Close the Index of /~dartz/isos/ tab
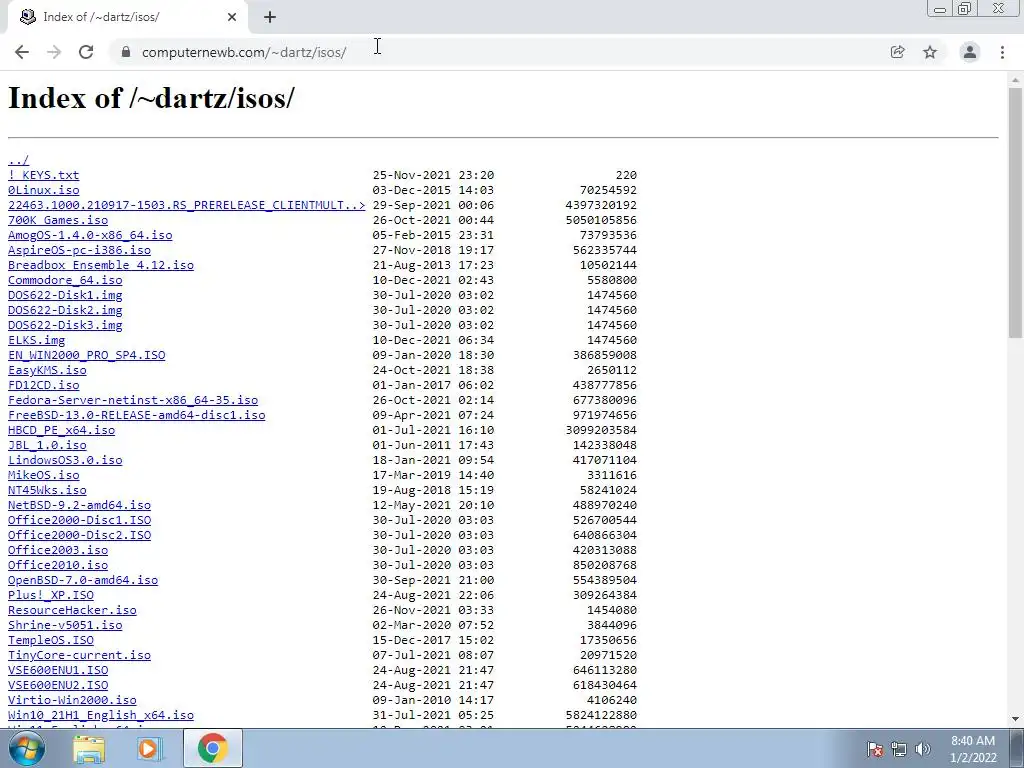1024x768 pixels. tap(232, 17)
